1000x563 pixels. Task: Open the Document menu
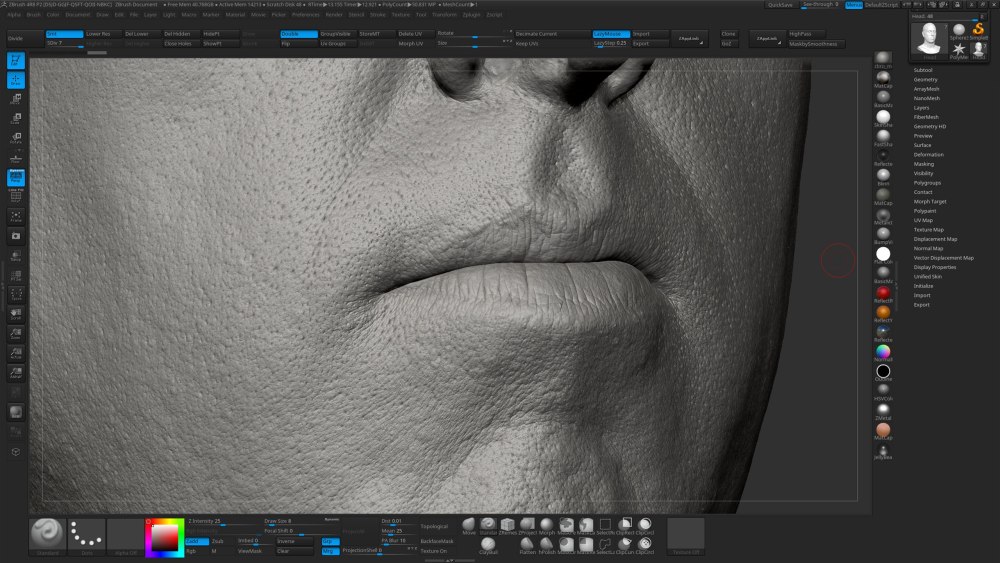click(78, 15)
